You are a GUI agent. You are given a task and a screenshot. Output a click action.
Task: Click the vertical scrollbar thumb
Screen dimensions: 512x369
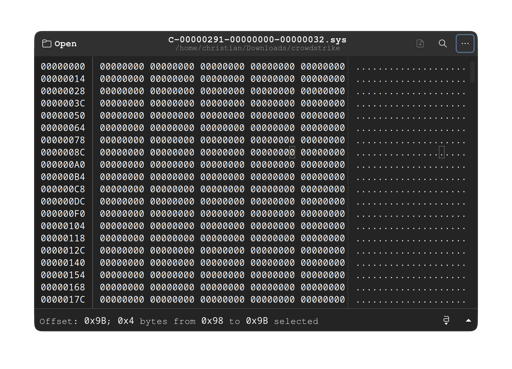(472, 72)
